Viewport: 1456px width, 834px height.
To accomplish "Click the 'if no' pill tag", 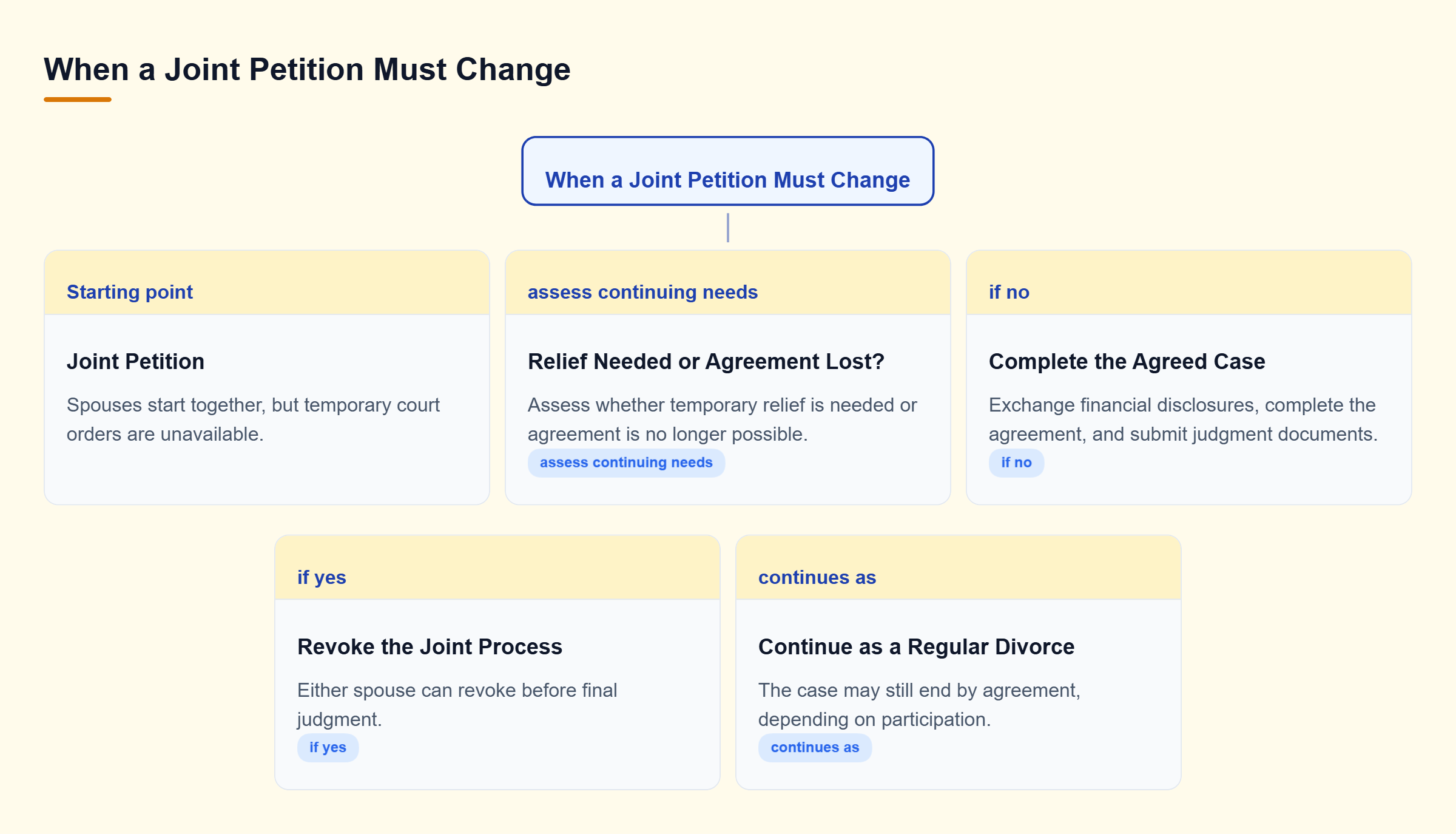I will [1016, 463].
